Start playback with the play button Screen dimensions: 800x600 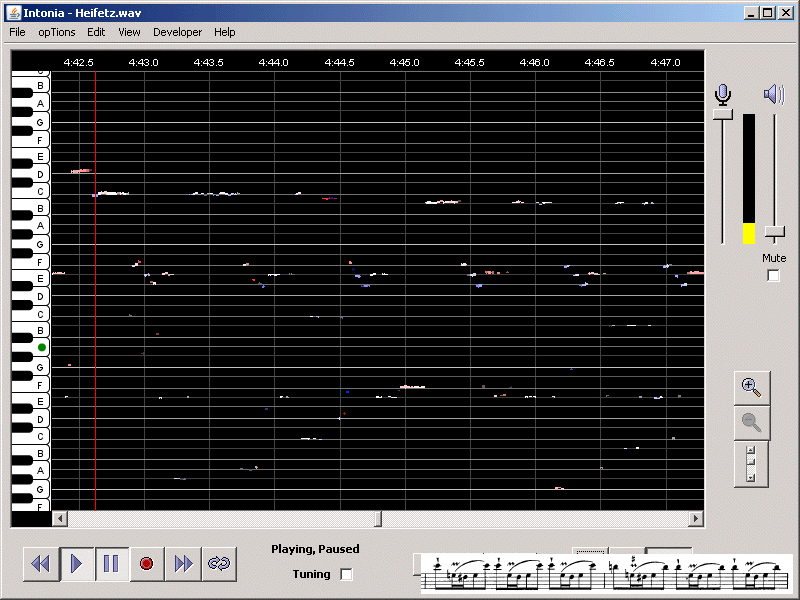tap(77, 564)
